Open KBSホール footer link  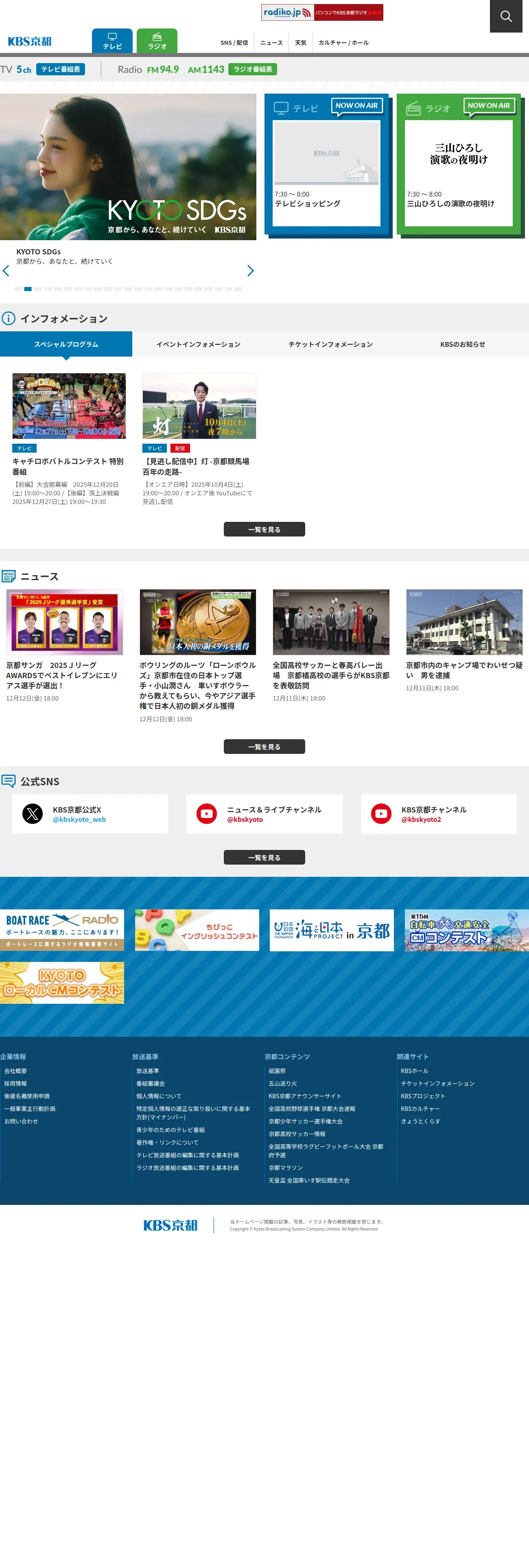[x=415, y=1071]
